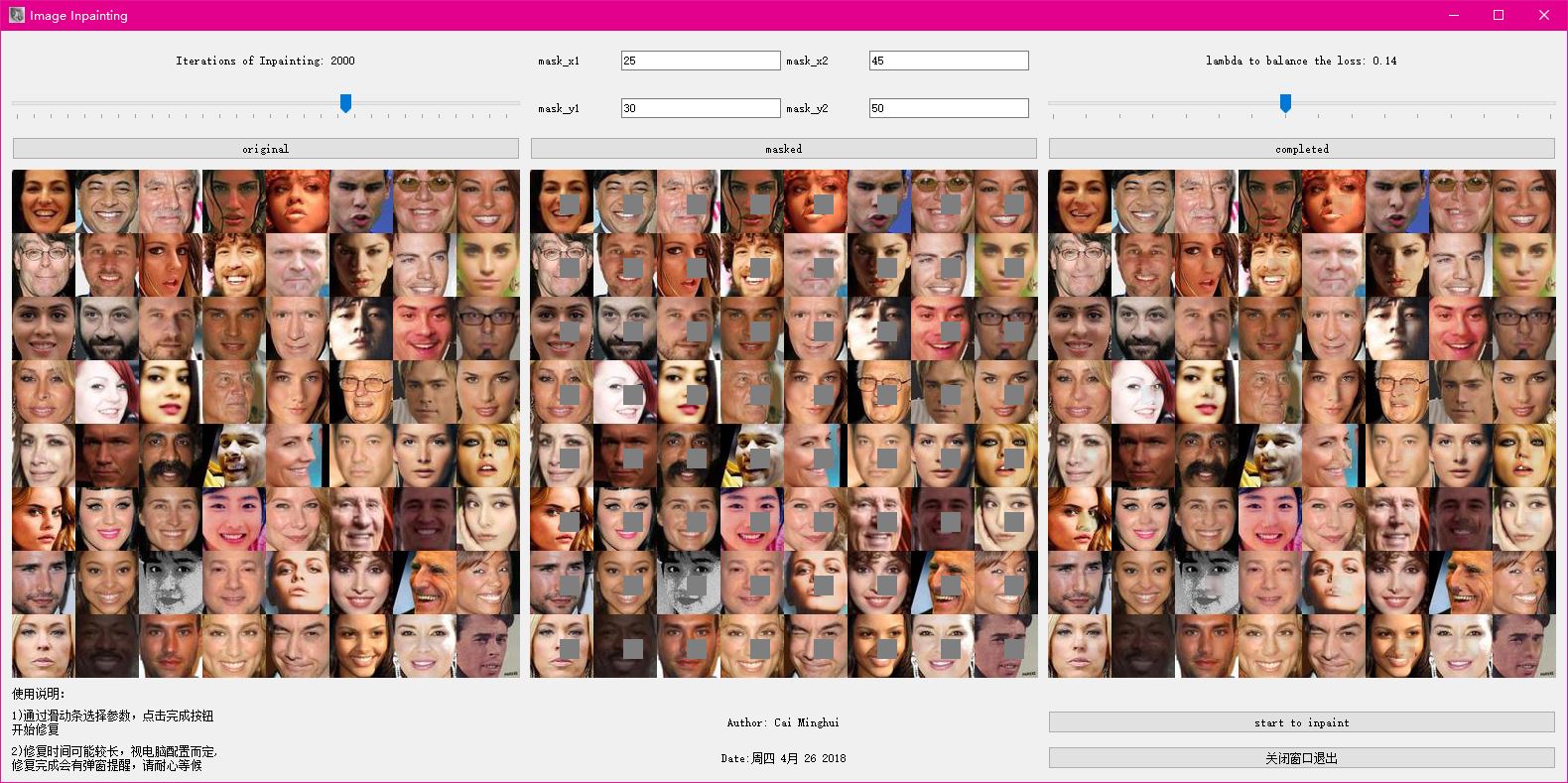
Task: Focus the mask_x1 input field
Action: pos(701,61)
